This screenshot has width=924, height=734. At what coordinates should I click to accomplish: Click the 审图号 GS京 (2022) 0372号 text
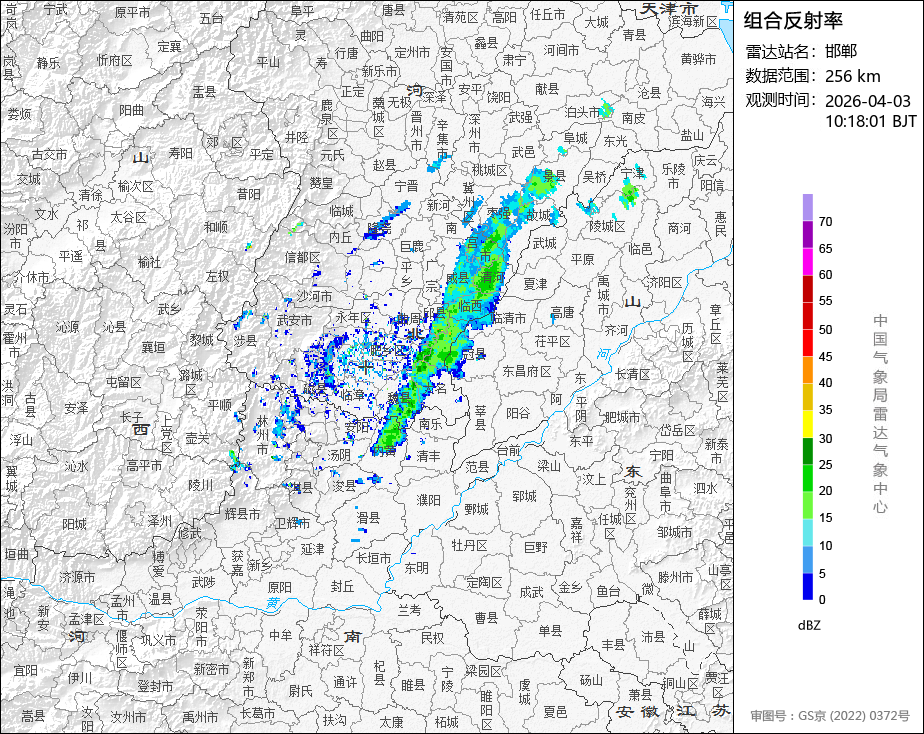click(x=830, y=716)
